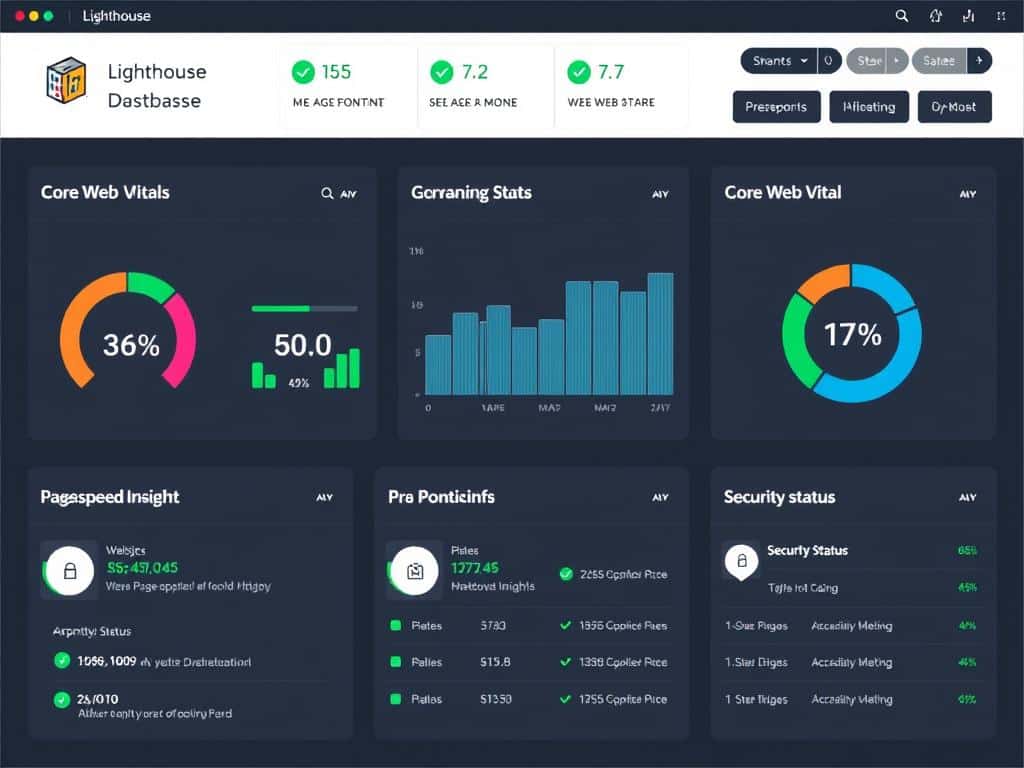Open the search icon in Core Web Vitals panel
Image resolution: width=1024 pixels, height=768 pixels.
tap(327, 192)
